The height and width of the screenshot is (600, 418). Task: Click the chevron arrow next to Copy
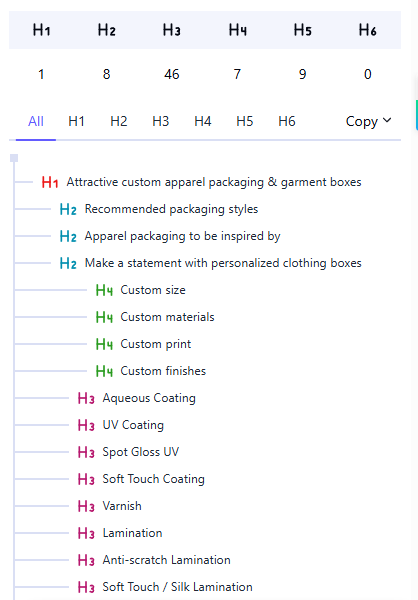tap(387, 121)
